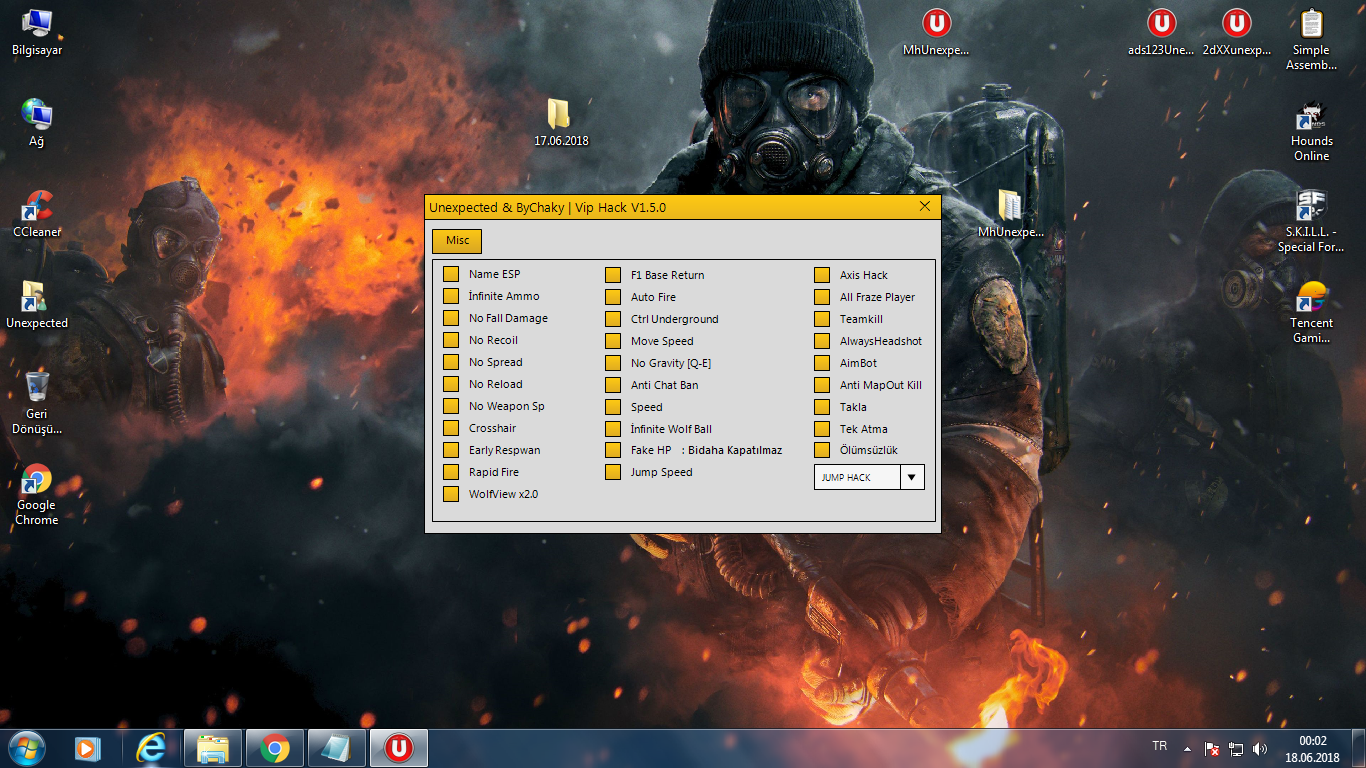Image resolution: width=1366 pixels, height=768 pixels.
Task: Open the volume control in tray
Action: coord(1260,748)
